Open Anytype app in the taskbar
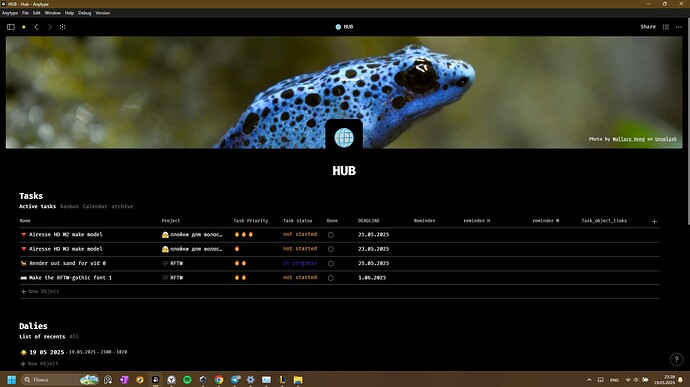 pyautogui.click(x=155, y=380)
